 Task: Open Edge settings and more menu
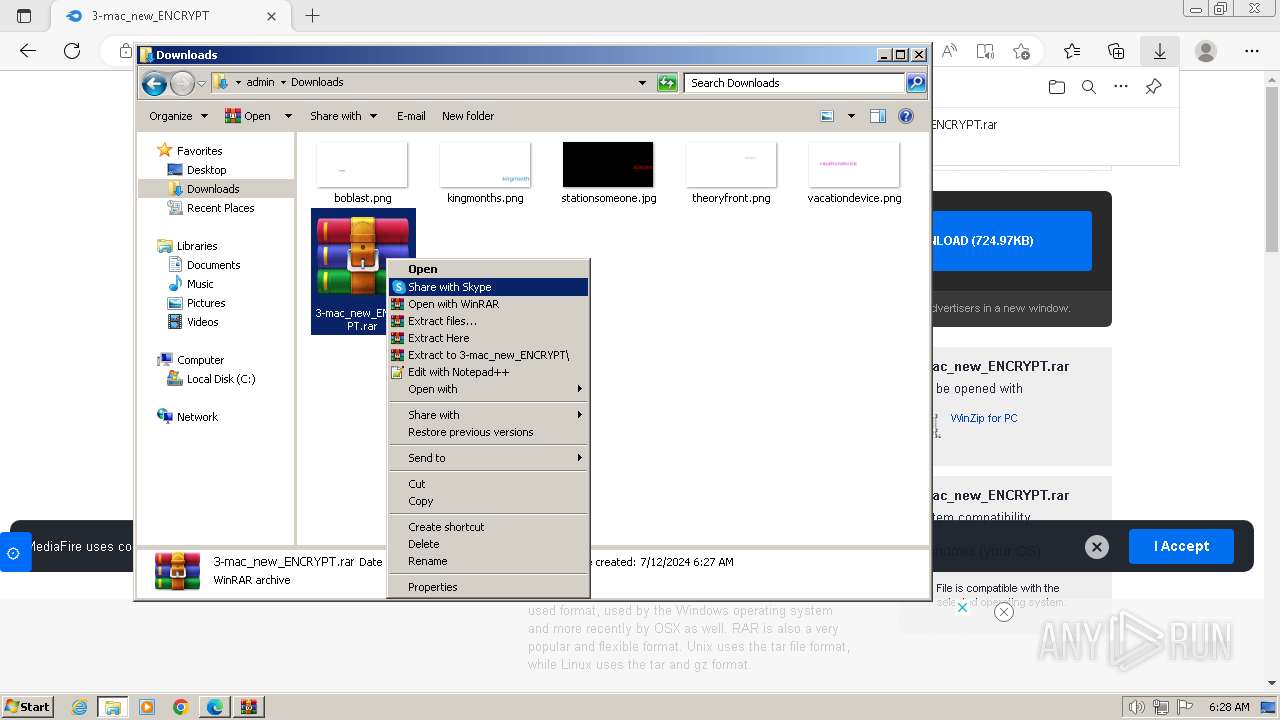pyautogui.click(x=1252, y=51)
